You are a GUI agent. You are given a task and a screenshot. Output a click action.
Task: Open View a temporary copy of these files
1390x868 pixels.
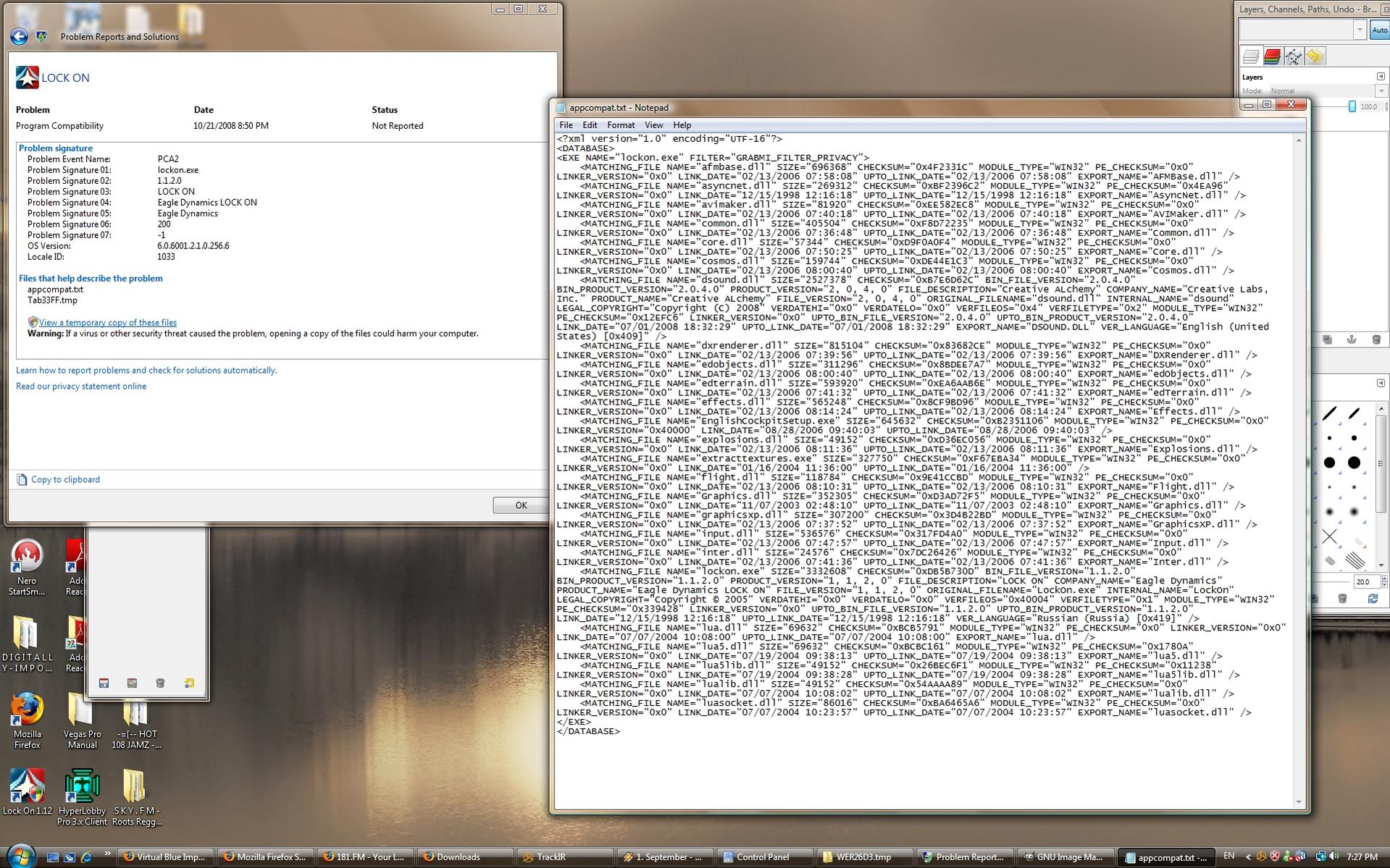click(x=108, y=323)
